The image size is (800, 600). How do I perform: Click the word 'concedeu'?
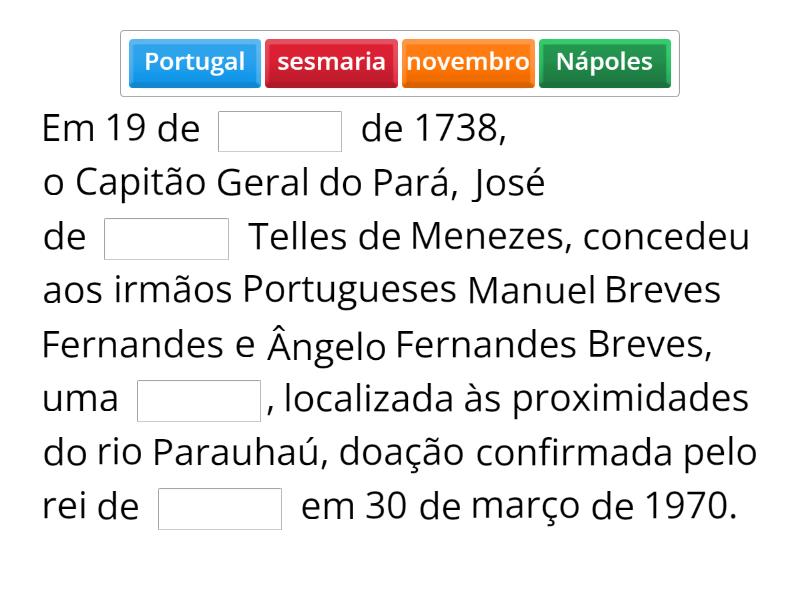667,238
